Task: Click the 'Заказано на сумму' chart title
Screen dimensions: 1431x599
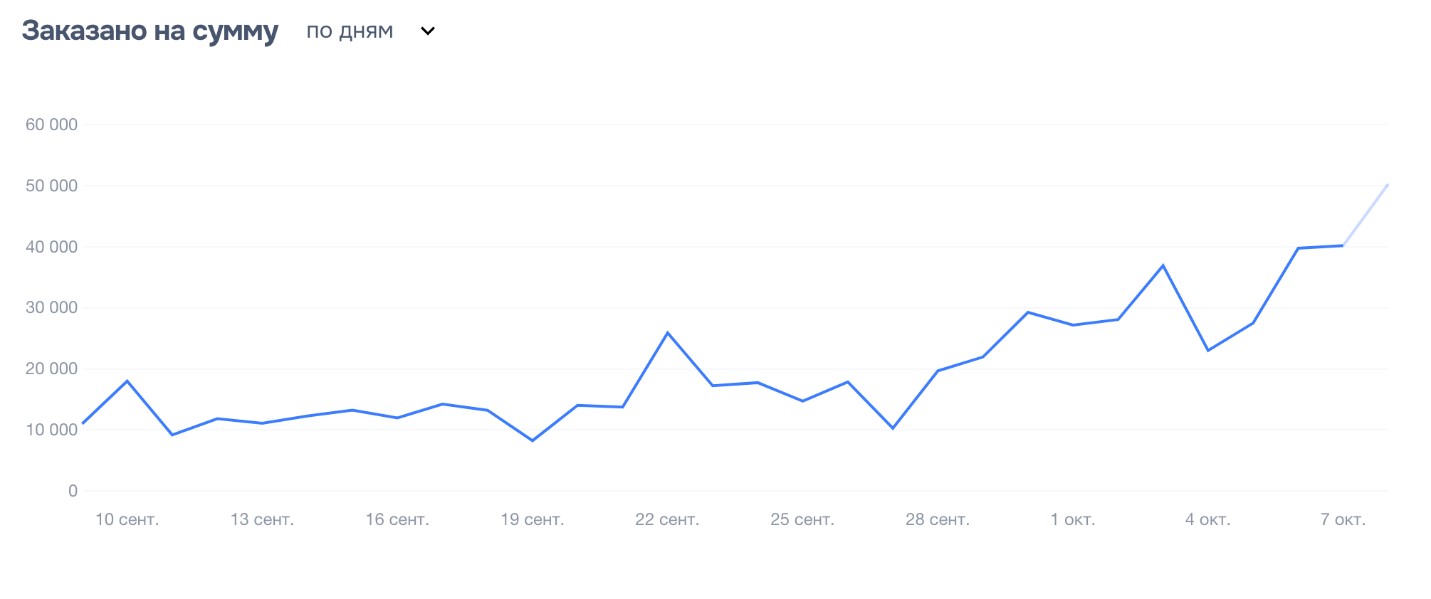Action: 150,31
